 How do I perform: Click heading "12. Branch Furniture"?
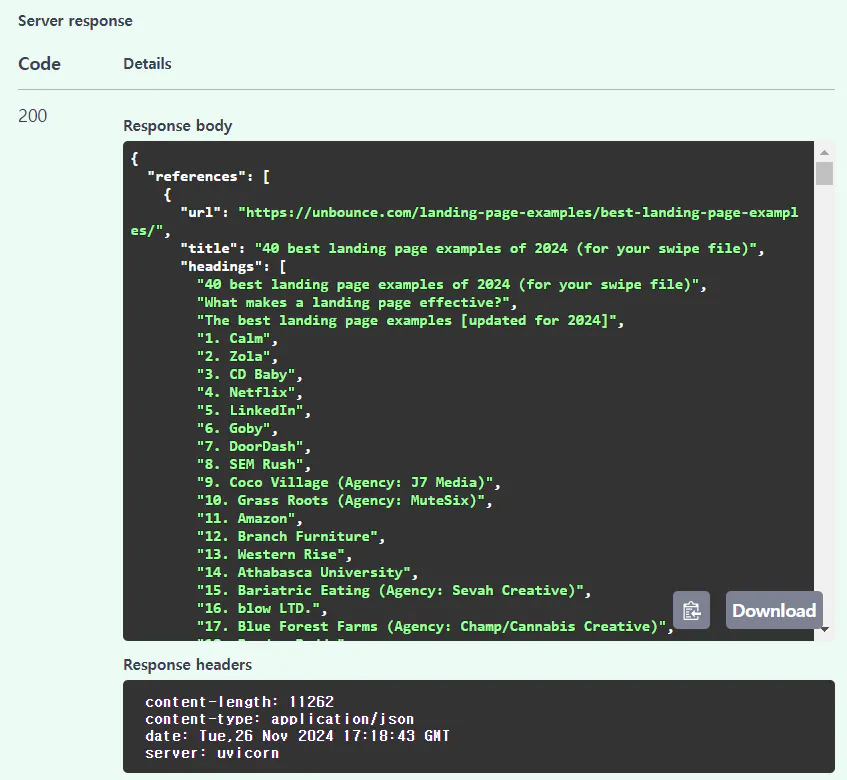291,536
